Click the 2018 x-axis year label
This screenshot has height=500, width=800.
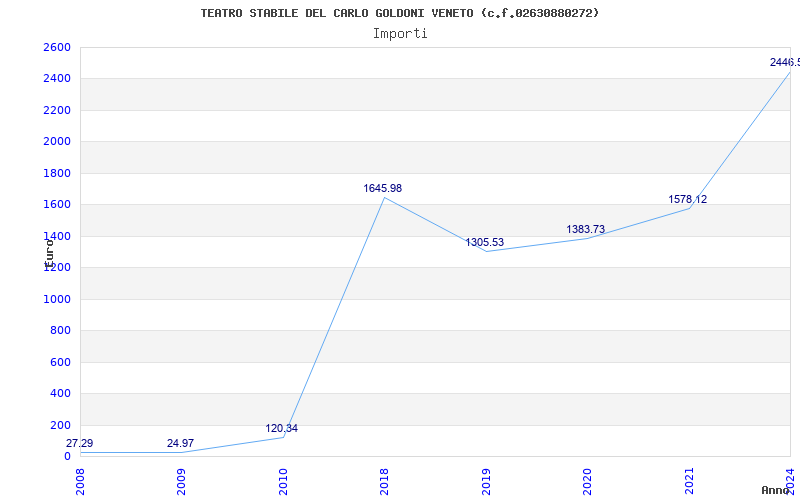coord(384,482)
